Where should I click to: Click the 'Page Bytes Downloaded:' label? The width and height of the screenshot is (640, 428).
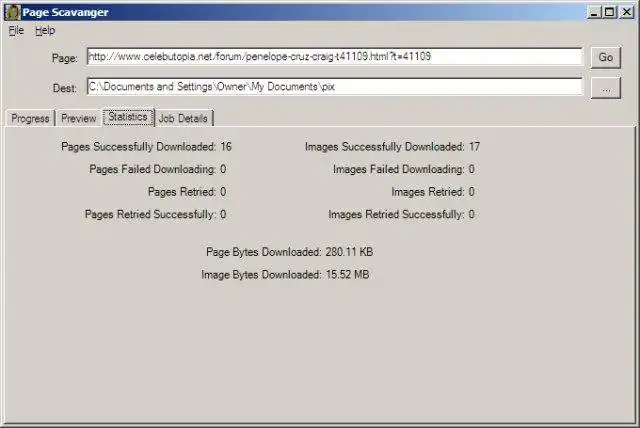pyautogui.click(x=263, y=252)
